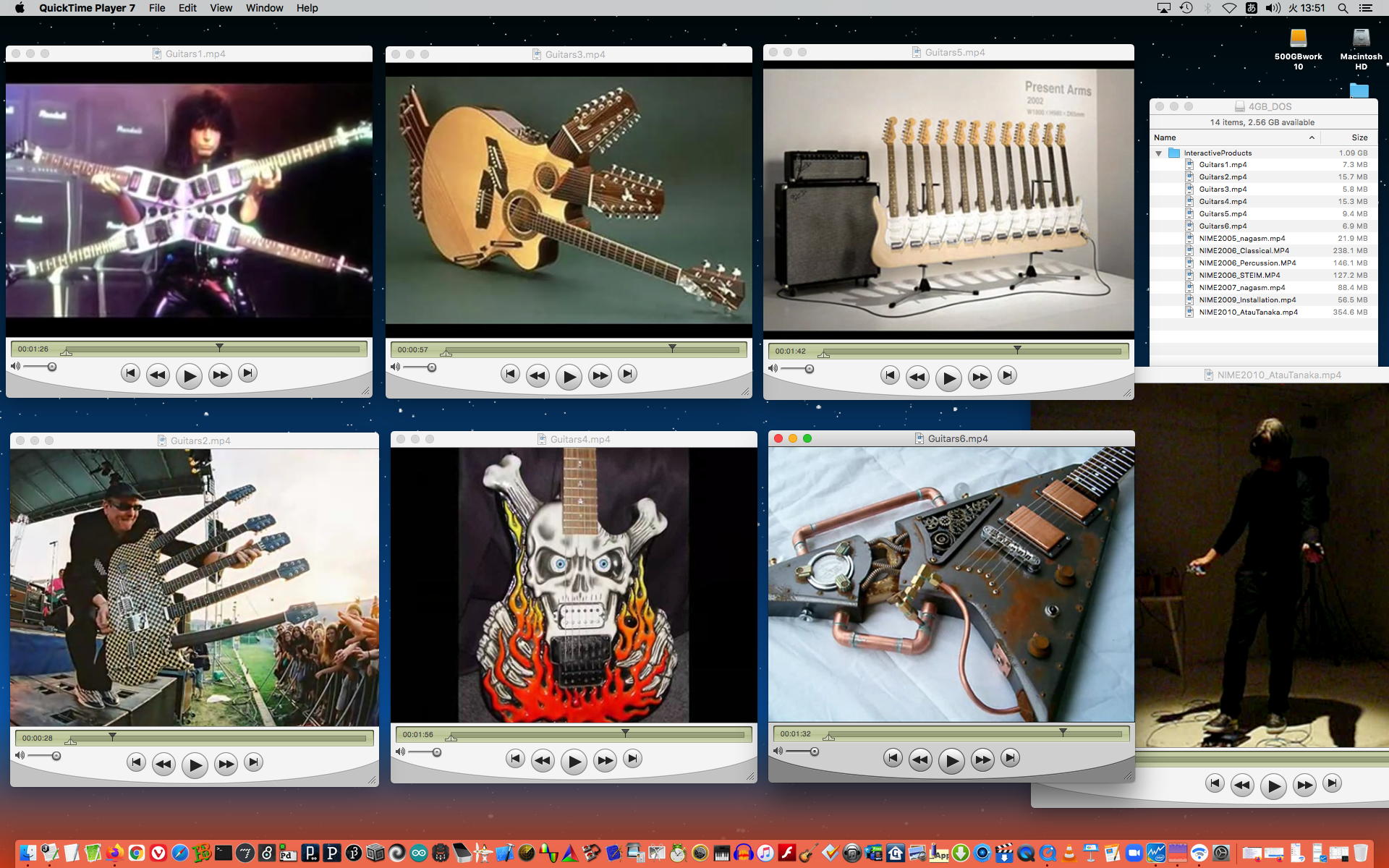Image resolution: width=1389 pixels, height=868 pixels.
Task: Select NIME2006_Classical.MP4 in file list
Action: tap(1244, 251)
